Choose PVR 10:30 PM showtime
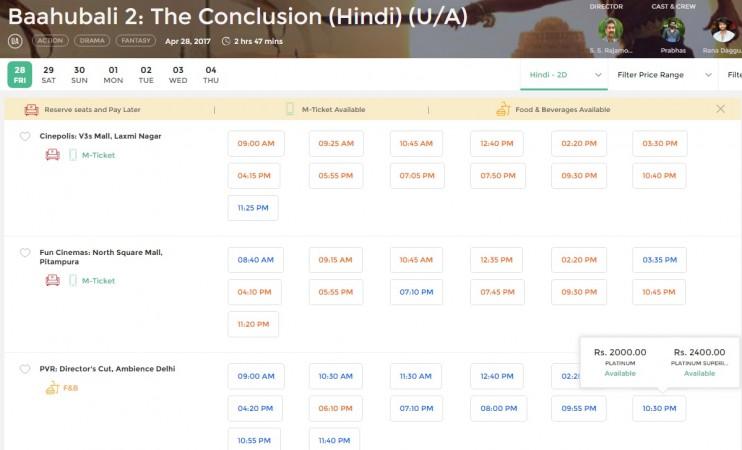Screen dimensions: 742x450 point(659,408)
